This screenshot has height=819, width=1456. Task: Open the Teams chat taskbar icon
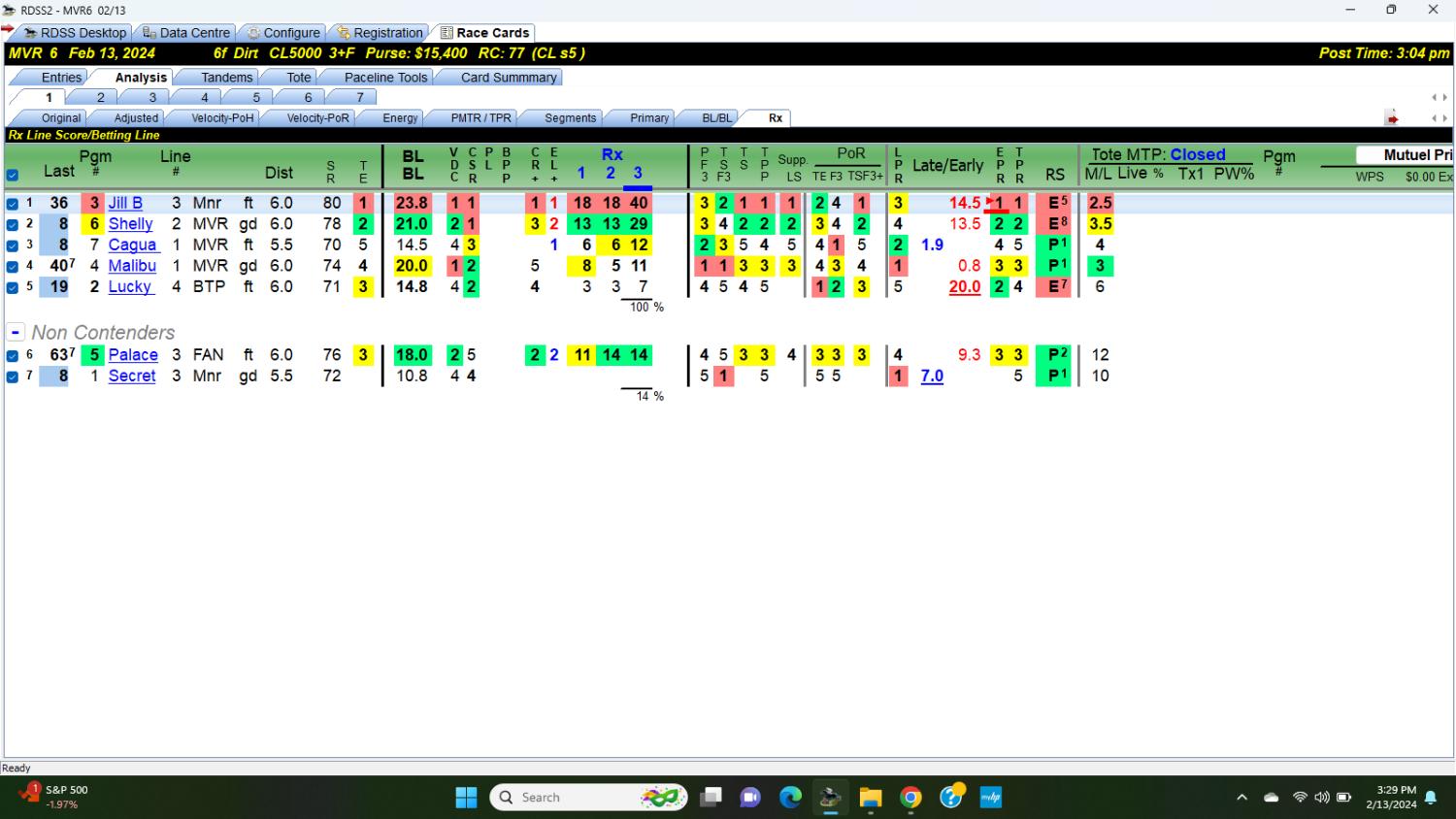(x=750, y=798)
